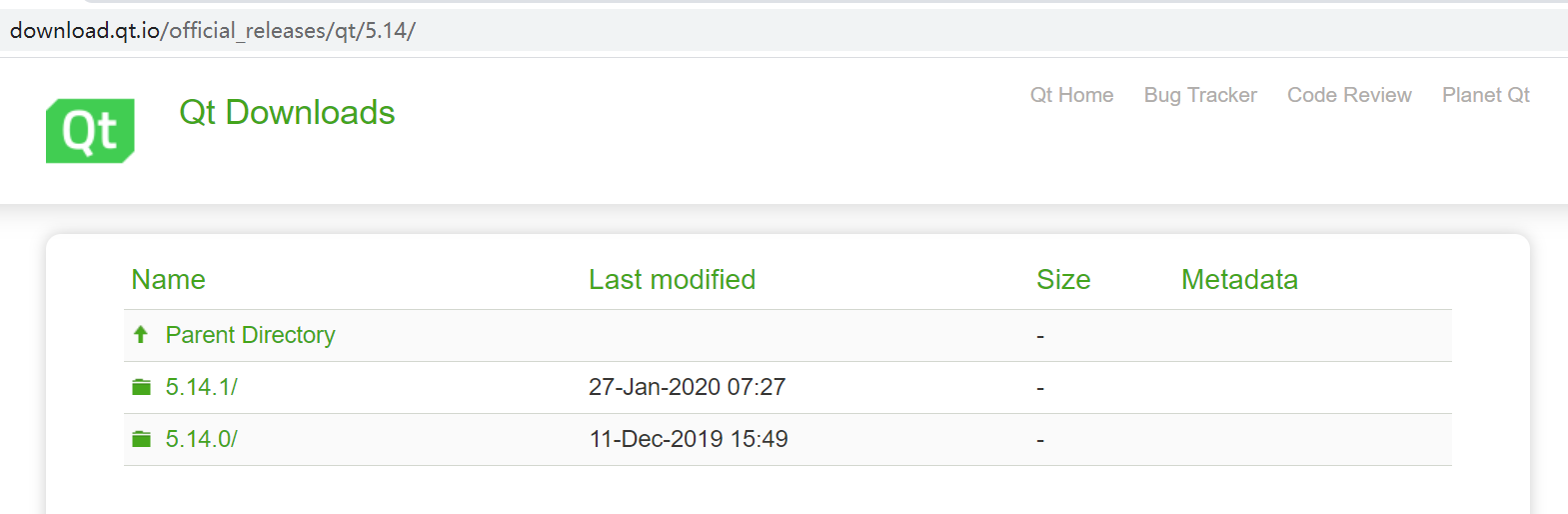
Task: Click the Metadata column header
Action: 1239,280
